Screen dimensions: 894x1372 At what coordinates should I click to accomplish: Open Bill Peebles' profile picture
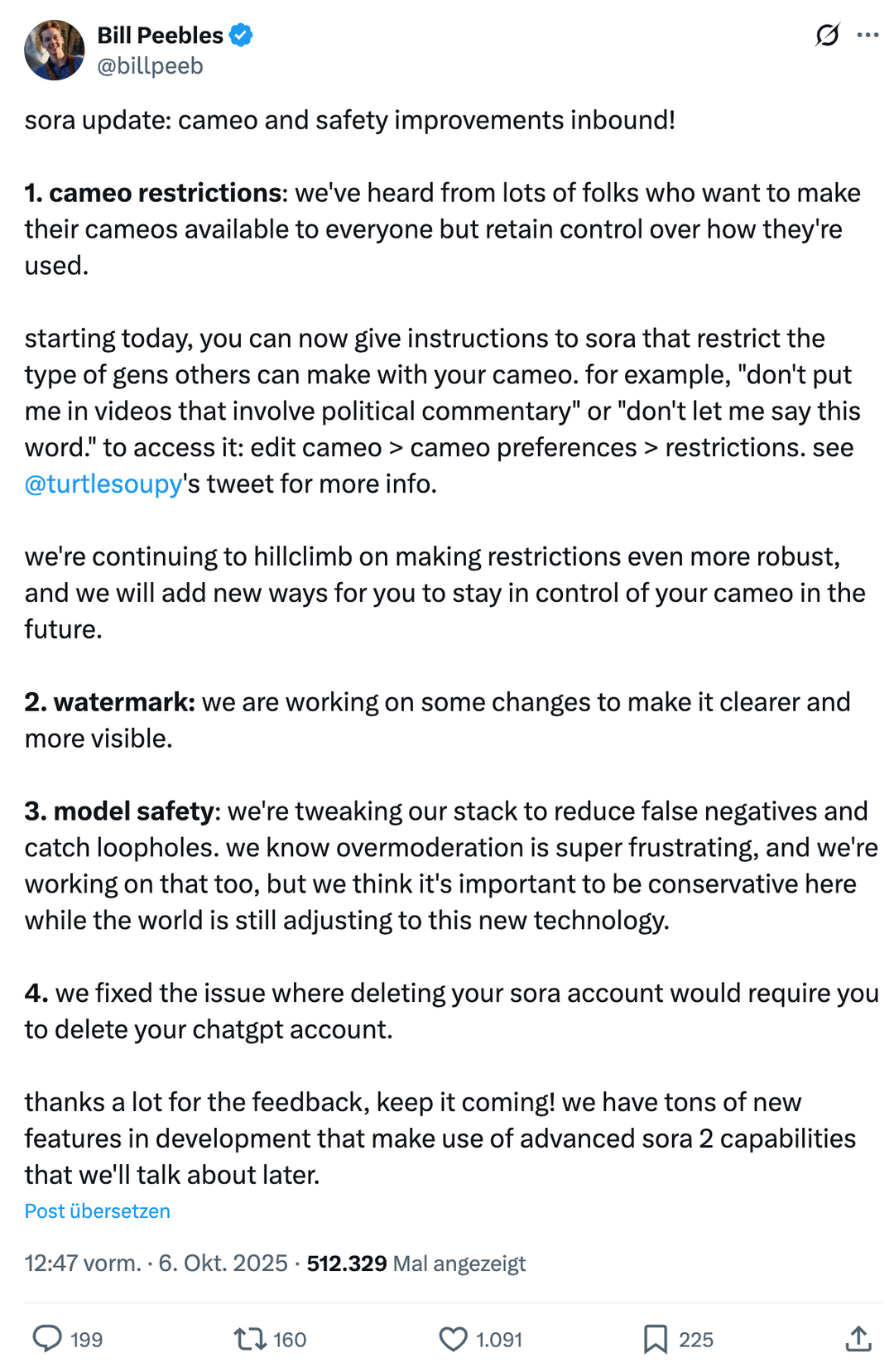(55, 51)
